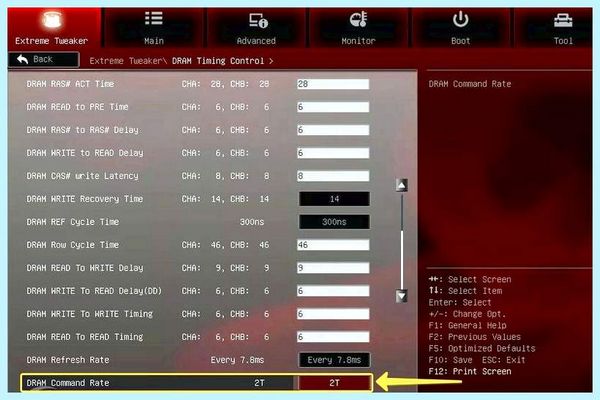Click the Enter: Select hint
This screenshot has height=400, width=600.
460,303
